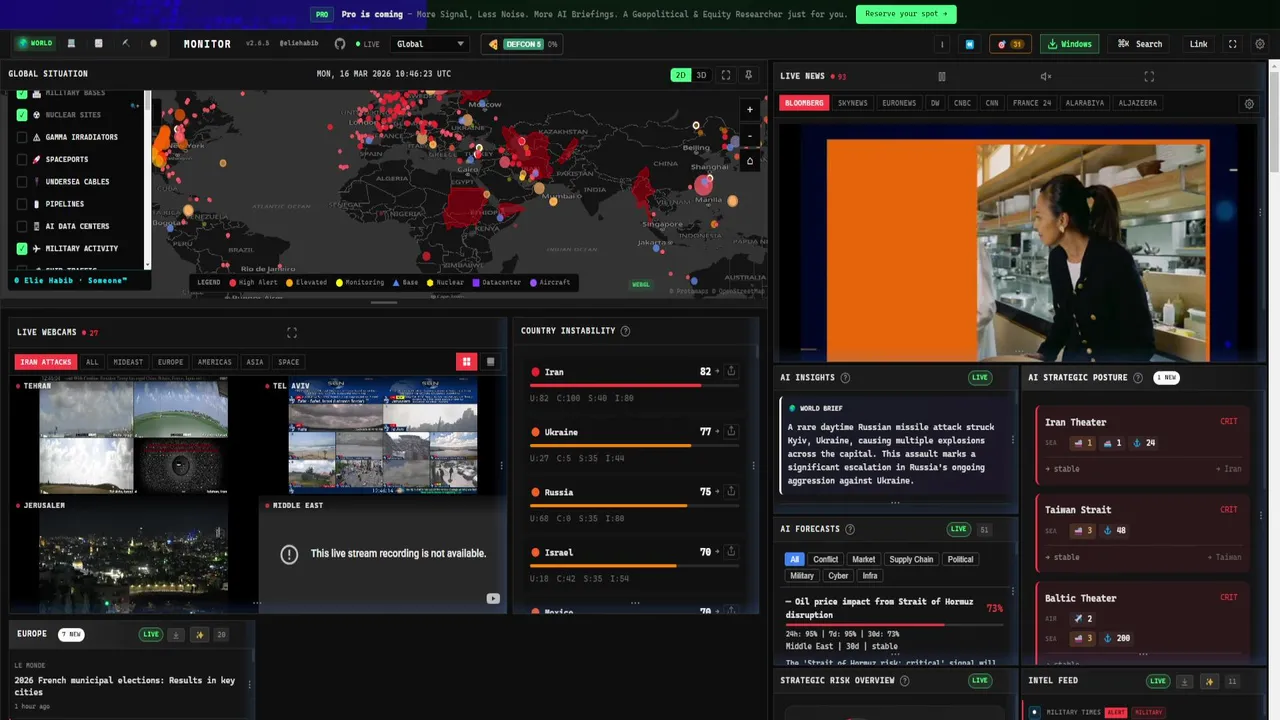Enable AI Data Centers map layer

[x=22, y=226]
